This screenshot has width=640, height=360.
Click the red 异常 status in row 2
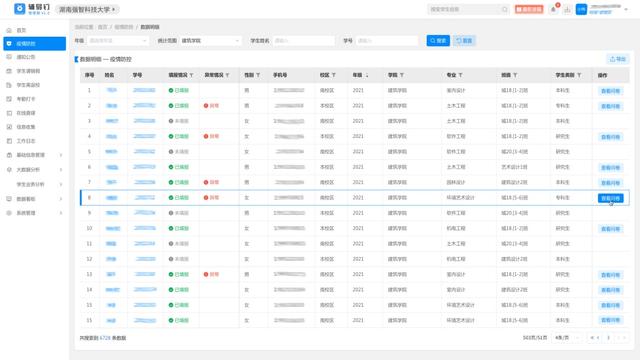tap(211, 106)
